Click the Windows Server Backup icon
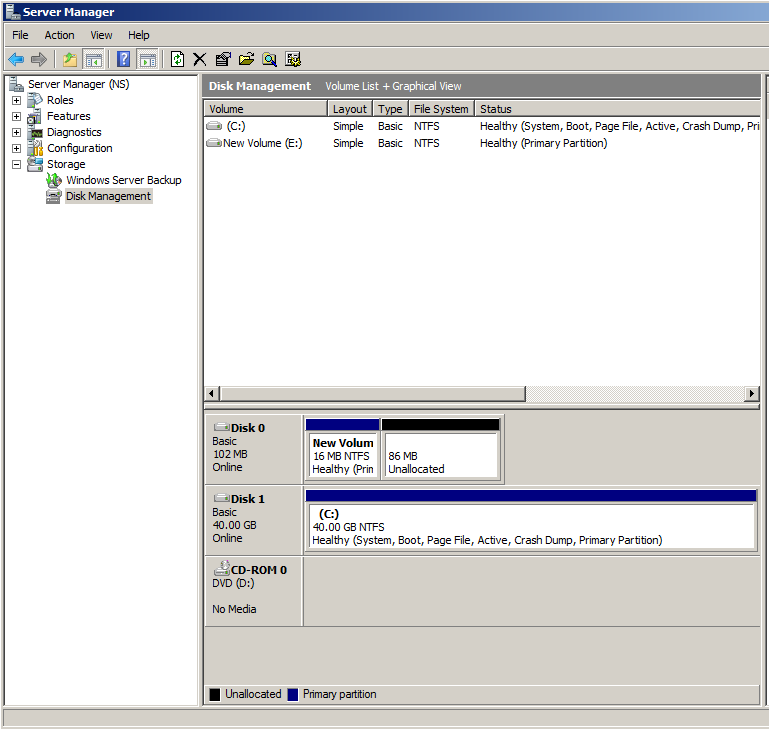 [53, 180]
